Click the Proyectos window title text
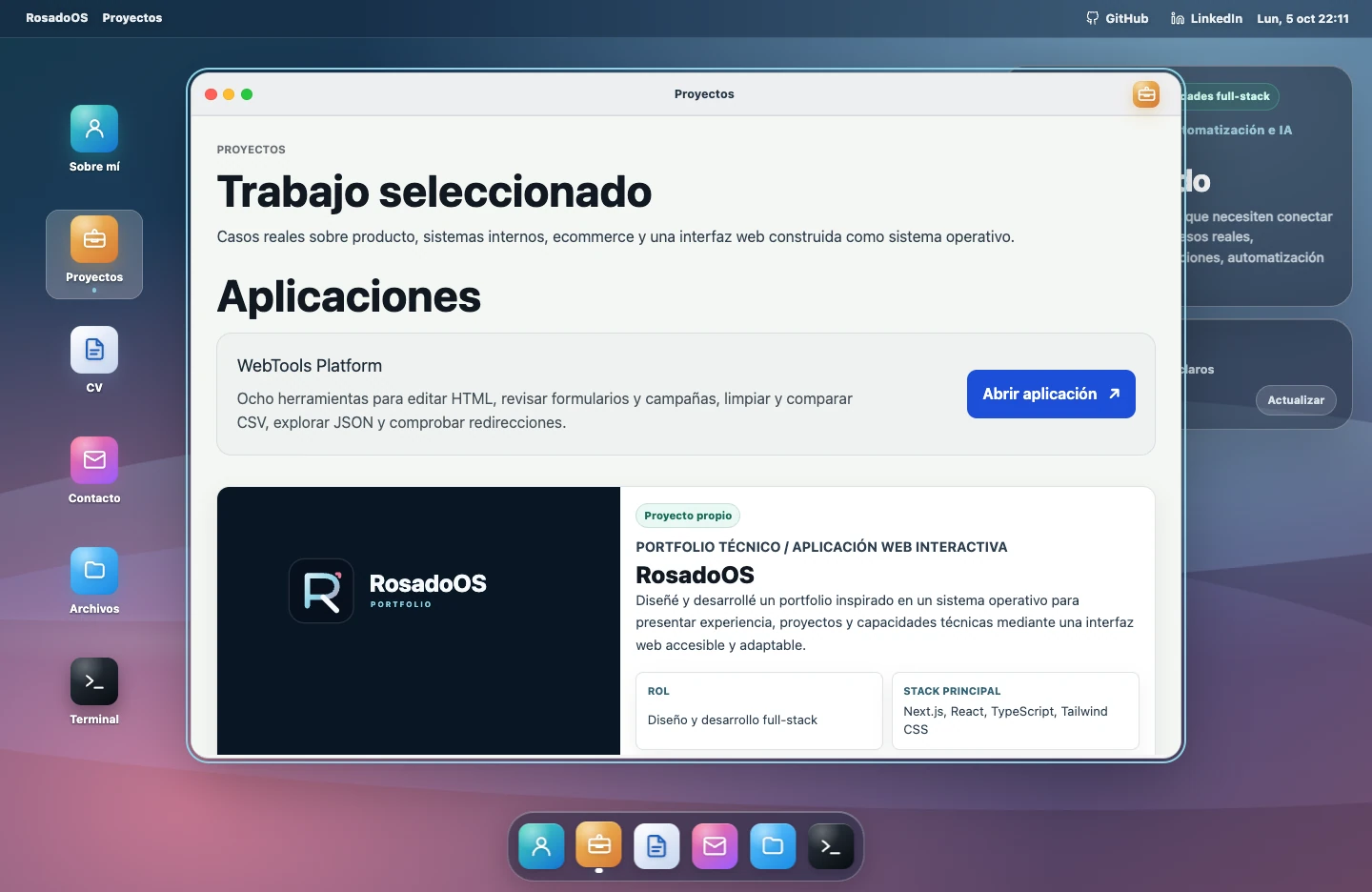Image resolution: width=1372 pixels, height=892 pixels. pyautogui.click(x=704, y=94)
